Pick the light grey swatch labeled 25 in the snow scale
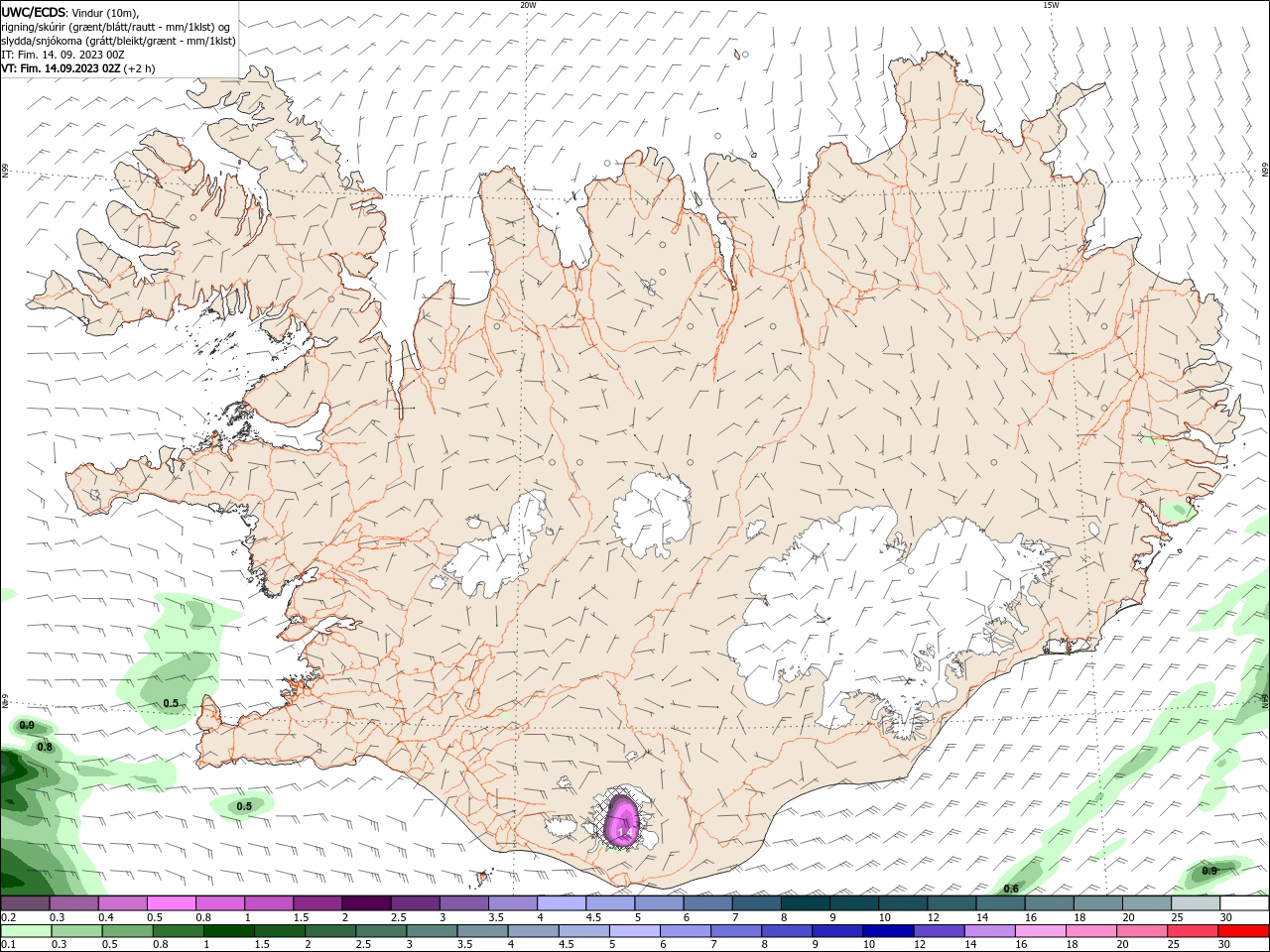The width and height of the screenshot is (1270, 952). tap(1195, 903)
